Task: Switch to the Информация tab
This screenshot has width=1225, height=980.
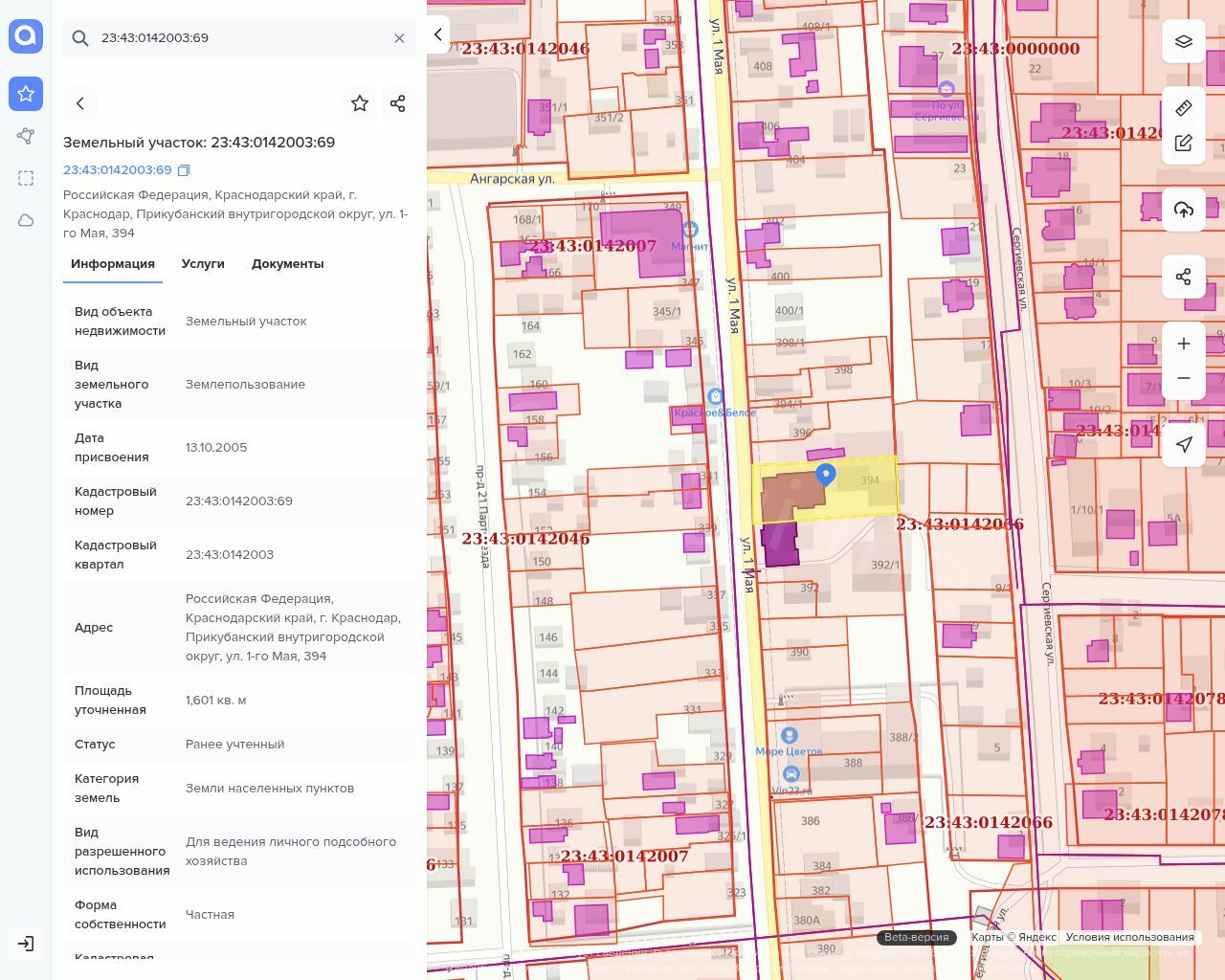Action: pyautogui.click(x=113, y=264)
